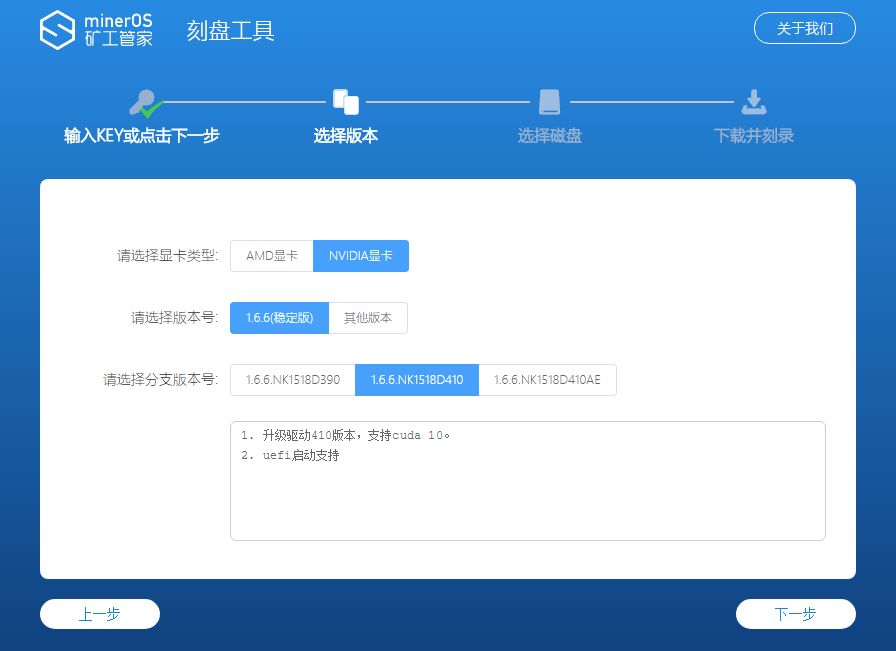The width and height of the screenshot is (896, 651).
Task: Select branch 1.6.6.NK1518D390
Action: (293, 380)
